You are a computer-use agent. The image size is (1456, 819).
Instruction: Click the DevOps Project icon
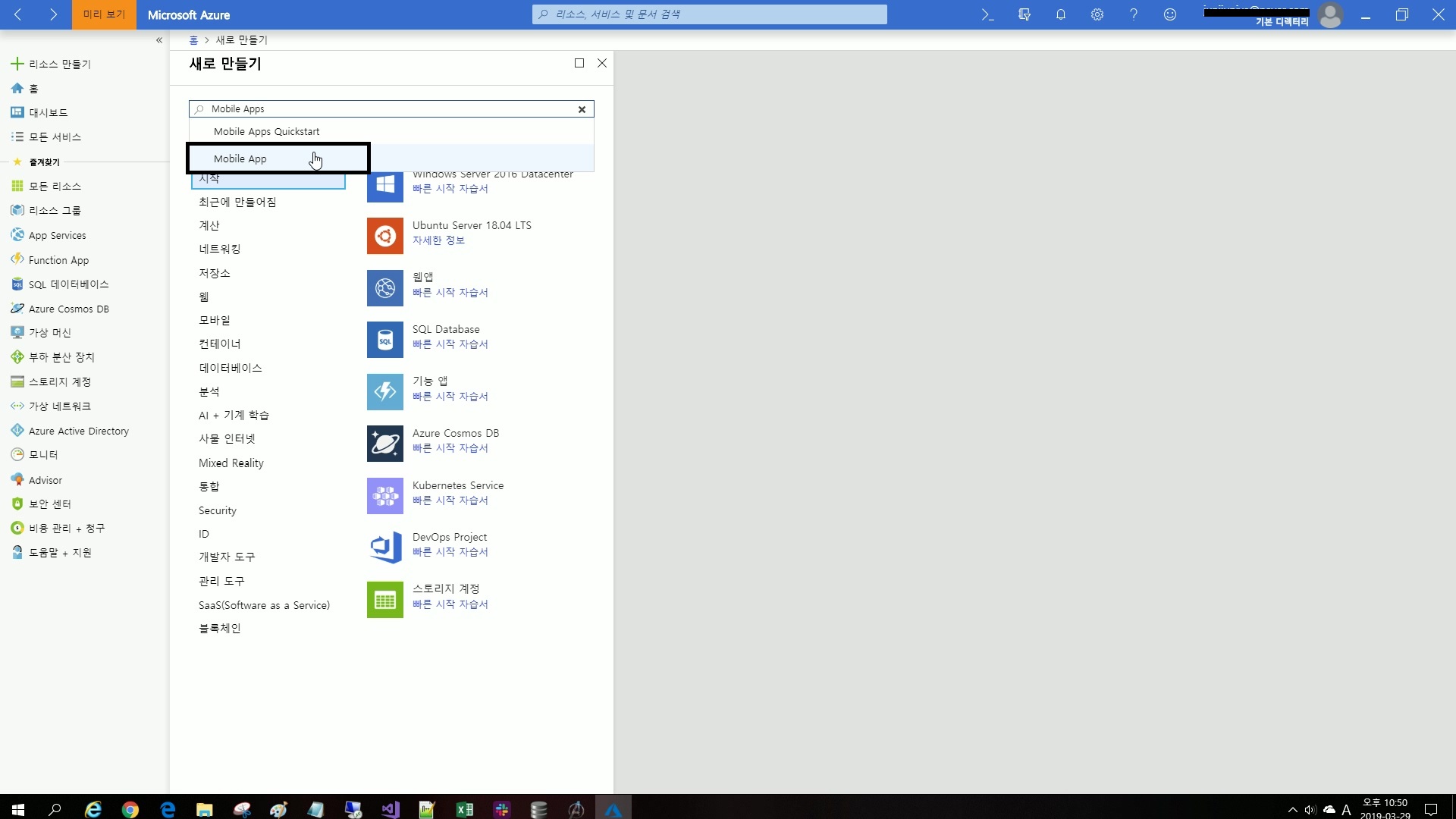click(385, 548)
